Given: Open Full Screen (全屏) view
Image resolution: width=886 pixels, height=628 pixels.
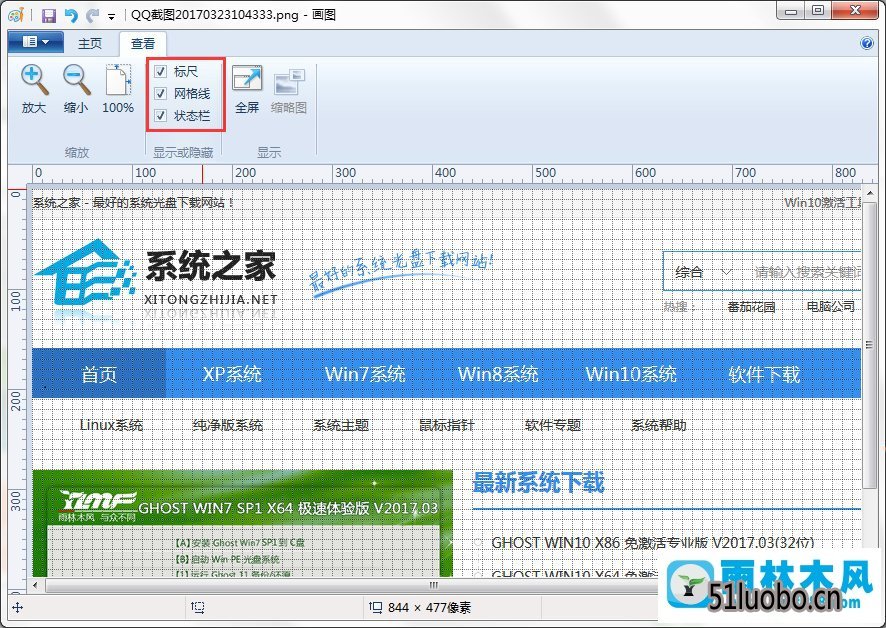Looking at the screenshot, I should [x=247, y=80].
